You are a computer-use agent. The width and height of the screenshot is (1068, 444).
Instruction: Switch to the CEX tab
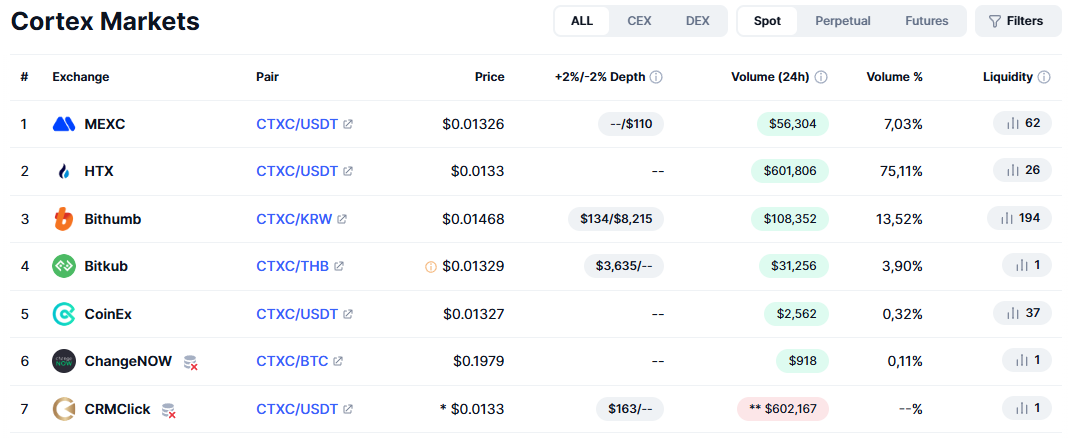(x=639, y=21)
